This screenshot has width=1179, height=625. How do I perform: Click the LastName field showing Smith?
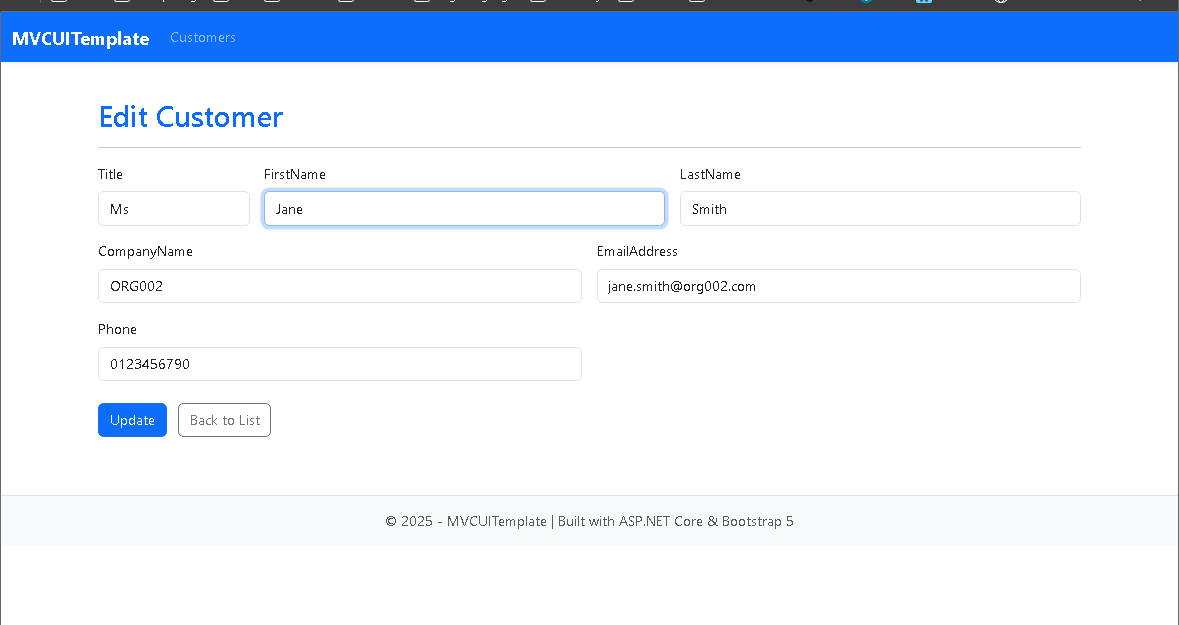pos(879,208)
